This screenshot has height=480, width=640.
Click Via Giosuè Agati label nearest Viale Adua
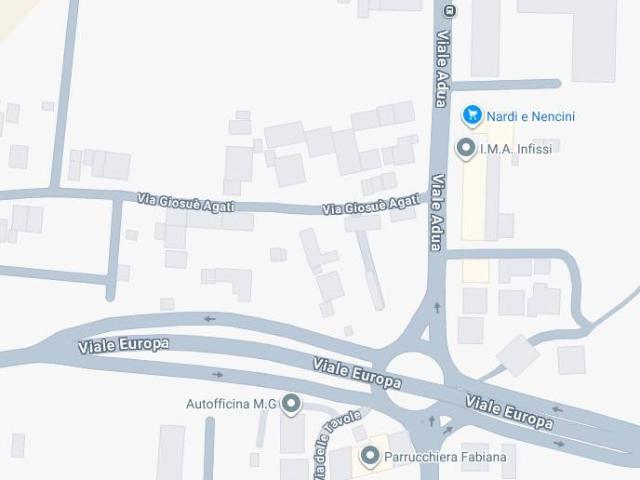[371, 204]
